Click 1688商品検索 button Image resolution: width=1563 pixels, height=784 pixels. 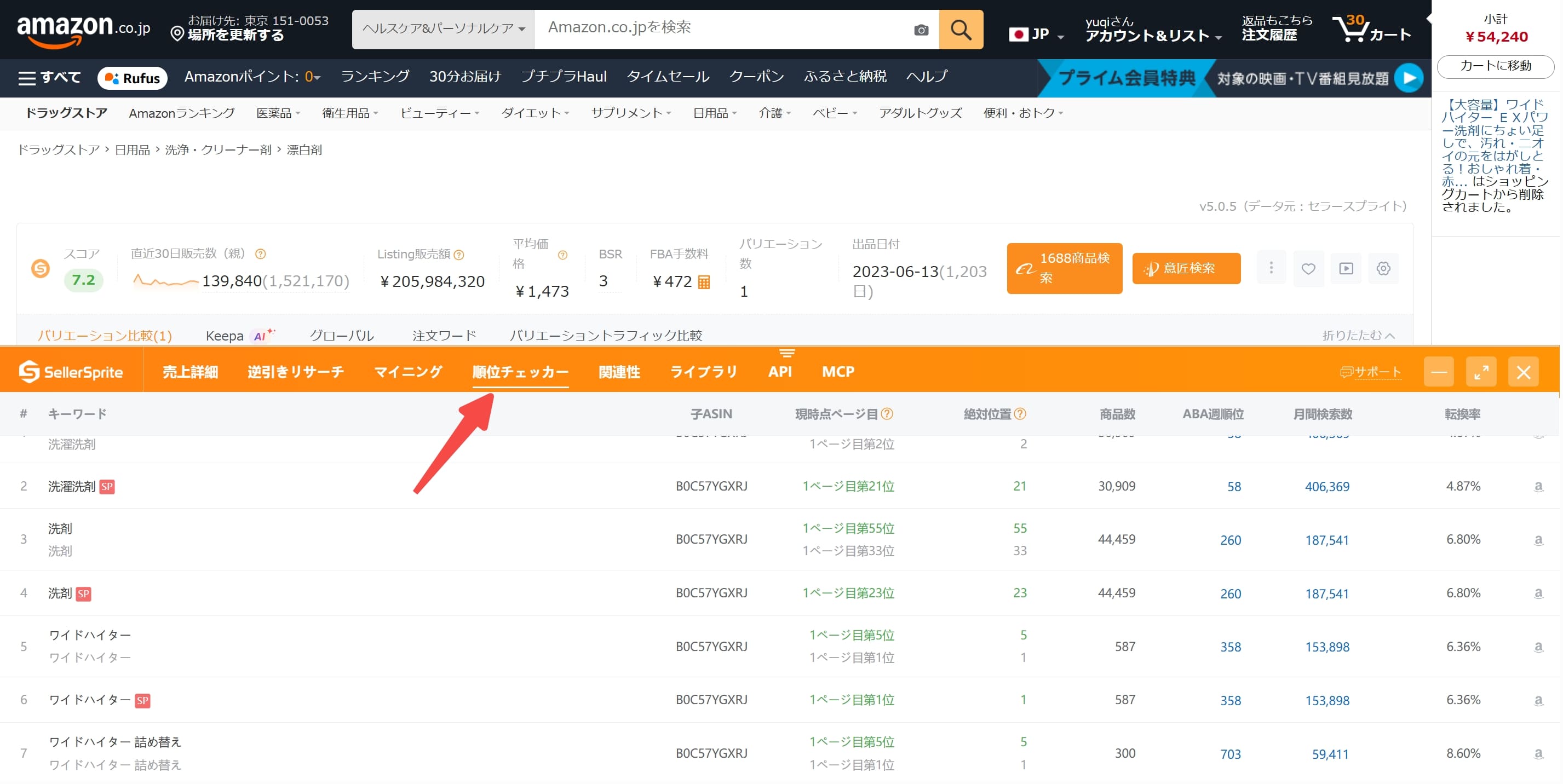[1066, 268]
